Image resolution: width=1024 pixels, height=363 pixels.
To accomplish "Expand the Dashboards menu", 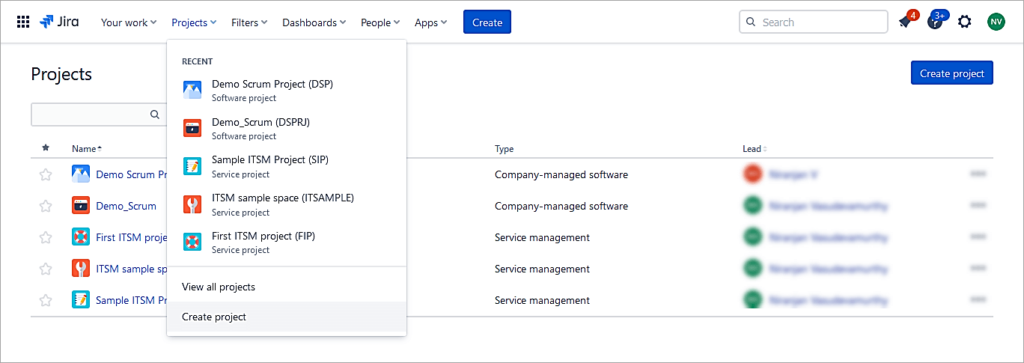I will [314, 22].
